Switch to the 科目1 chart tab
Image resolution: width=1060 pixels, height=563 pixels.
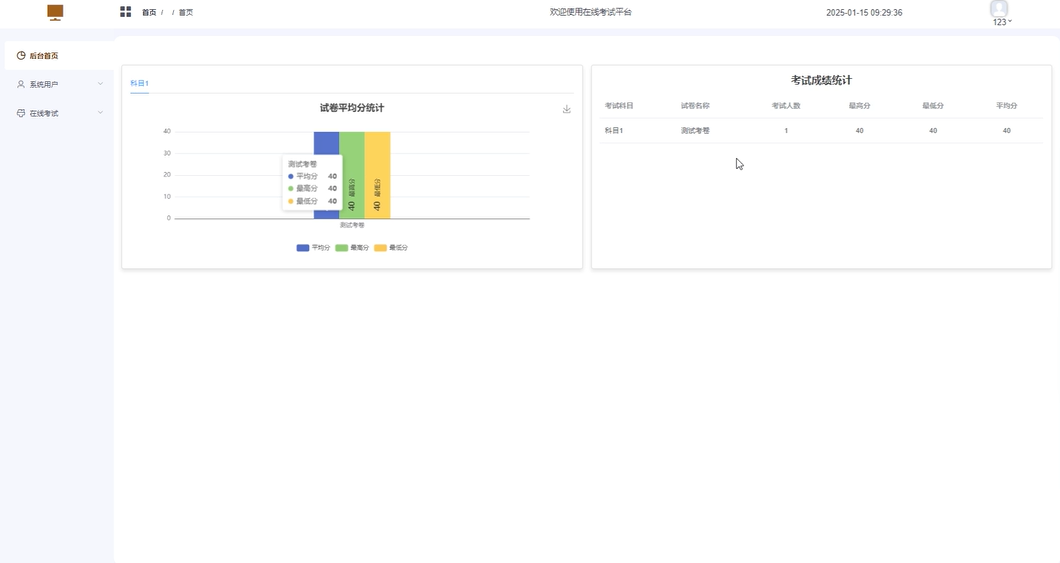pyautogui.click(x=139, y=83)
